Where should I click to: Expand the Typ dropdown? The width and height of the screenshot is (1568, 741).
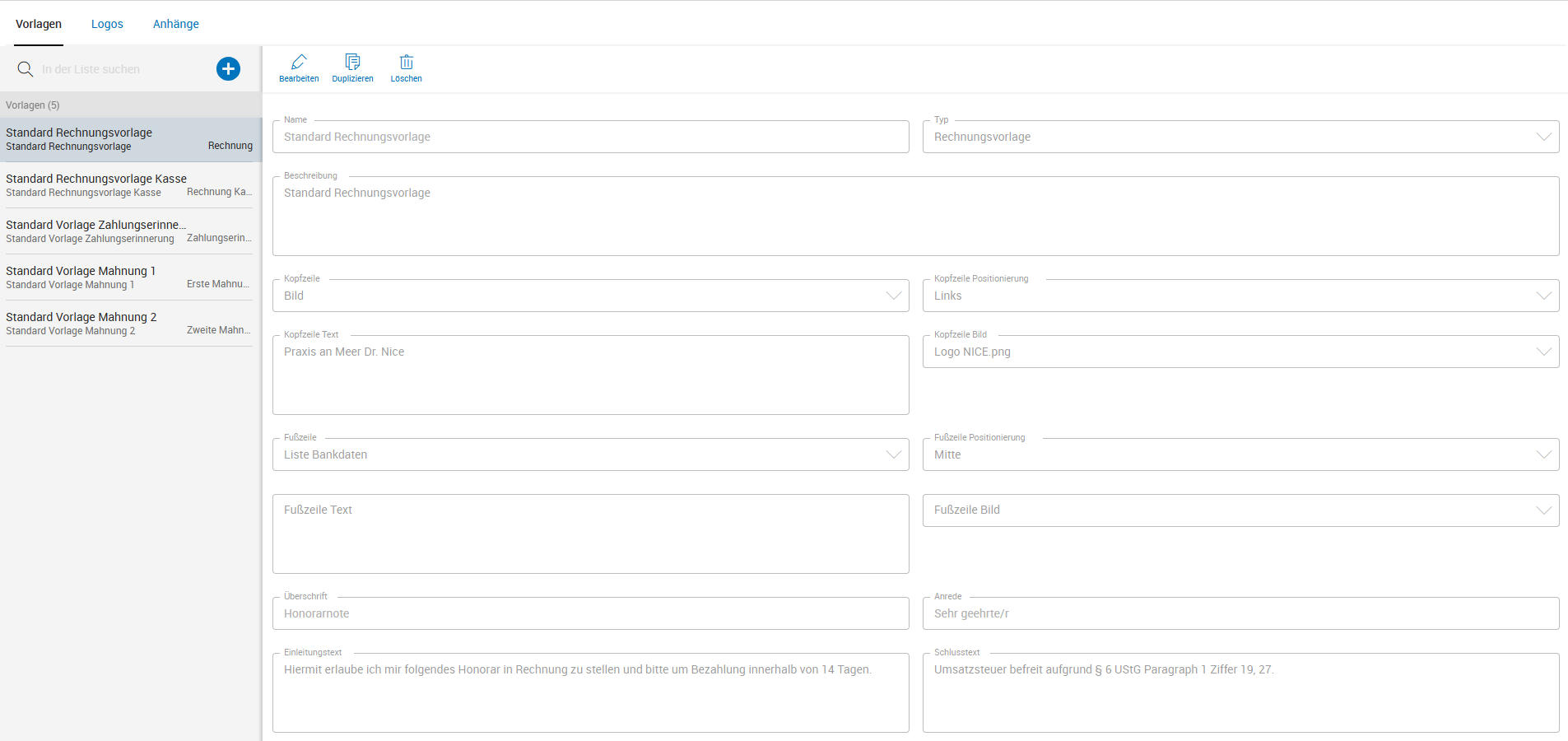click(x=1543, y=137)
